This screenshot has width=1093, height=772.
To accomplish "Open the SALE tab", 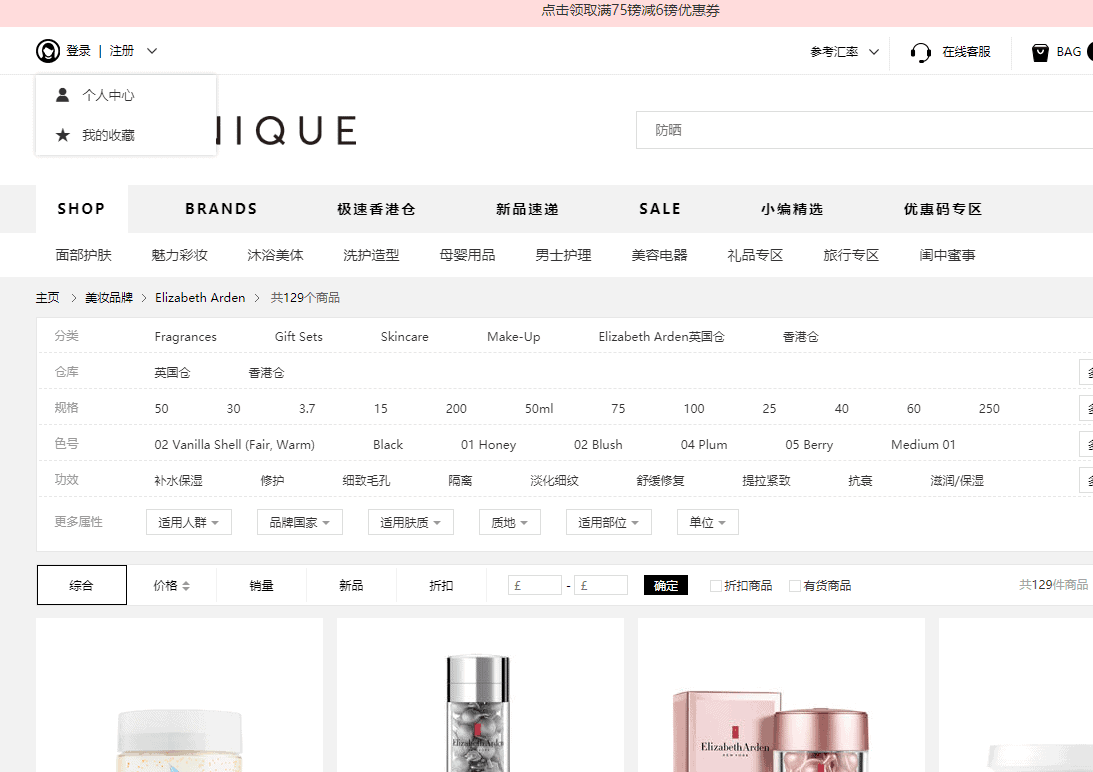I will point(660,209).
